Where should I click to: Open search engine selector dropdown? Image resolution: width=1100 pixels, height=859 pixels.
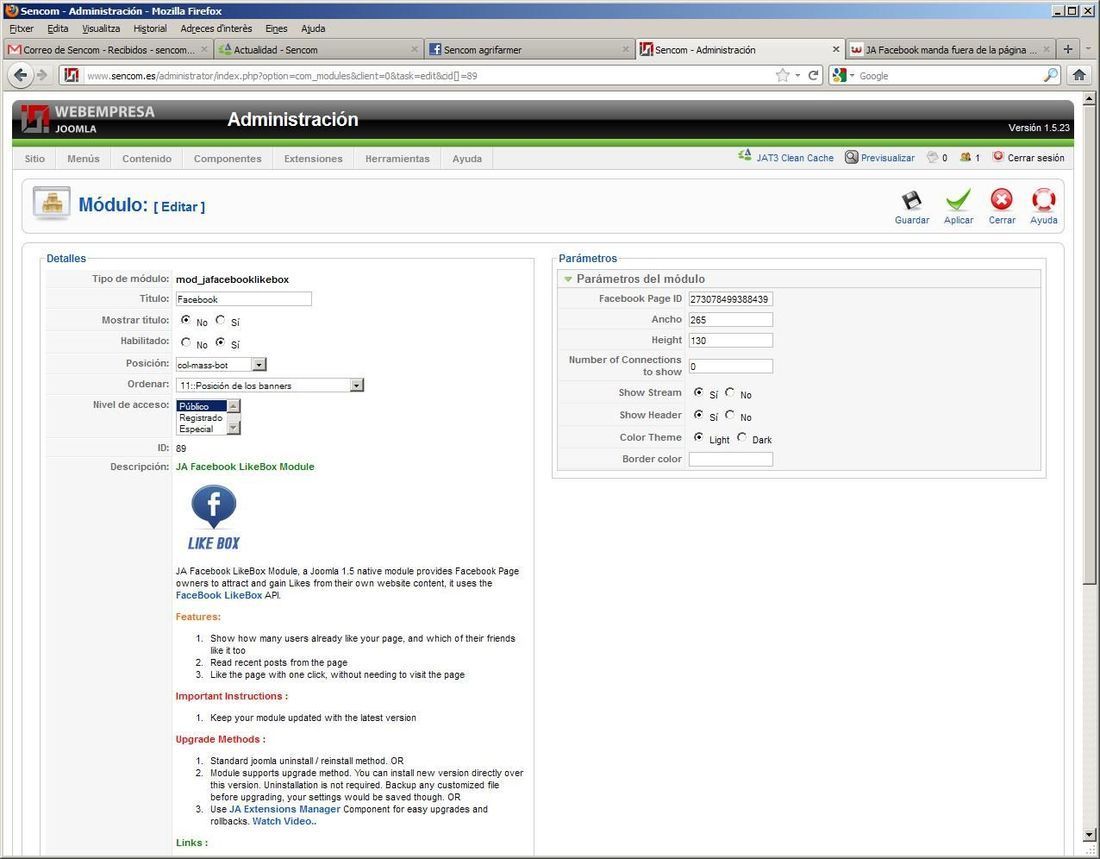852,75
